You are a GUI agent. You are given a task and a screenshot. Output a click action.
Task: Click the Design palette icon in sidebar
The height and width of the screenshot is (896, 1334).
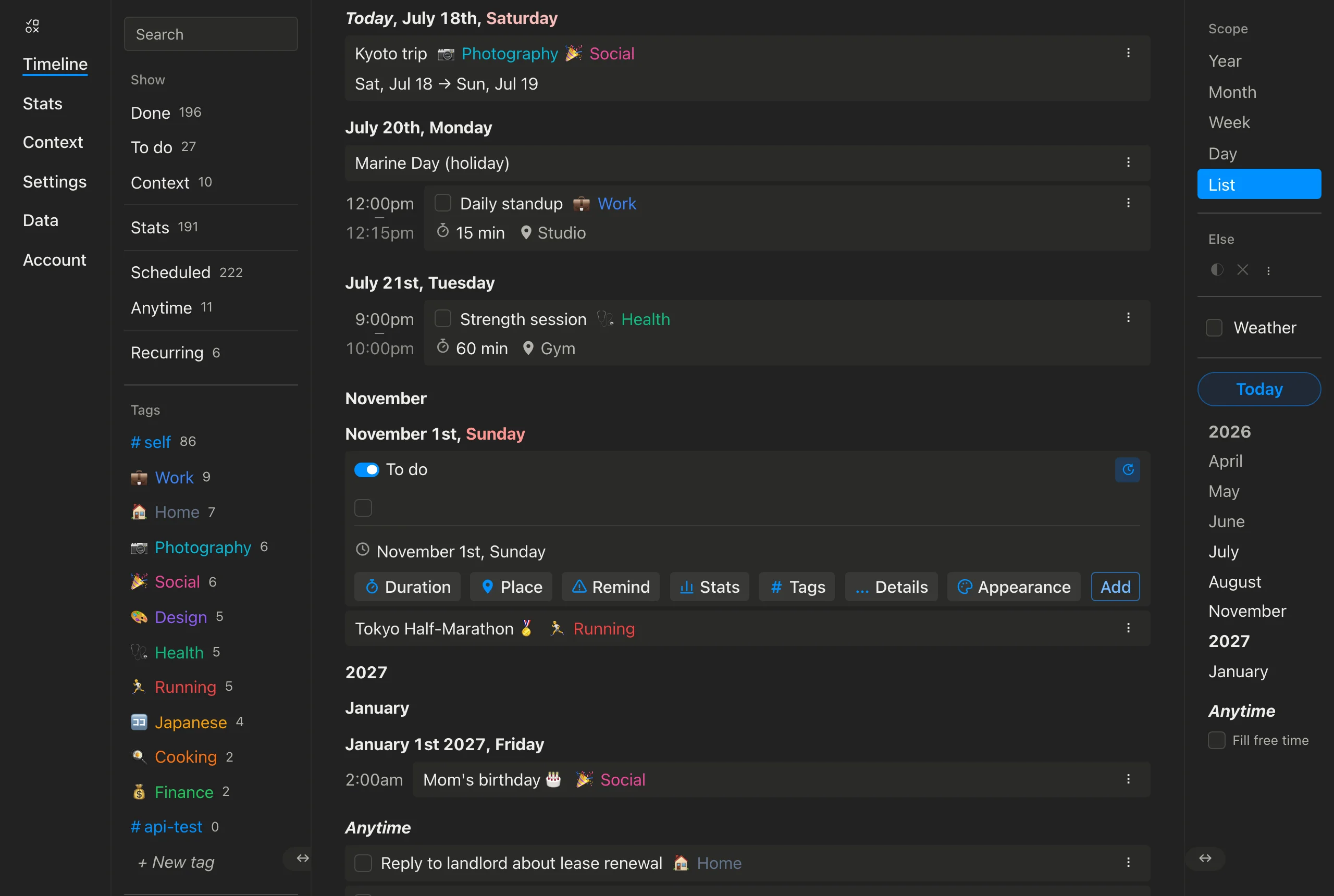coord(139,617)
